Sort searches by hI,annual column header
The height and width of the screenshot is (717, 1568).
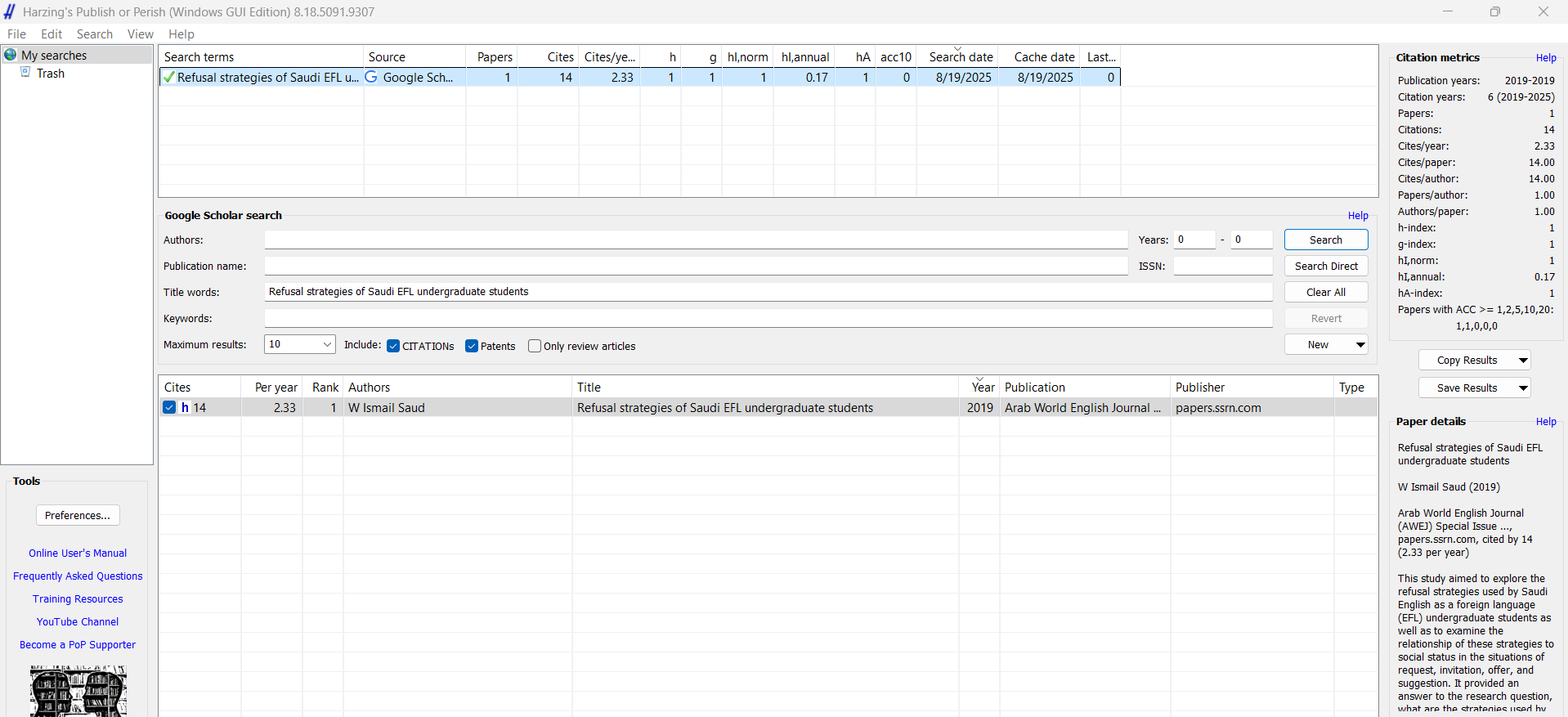(804, 56)
